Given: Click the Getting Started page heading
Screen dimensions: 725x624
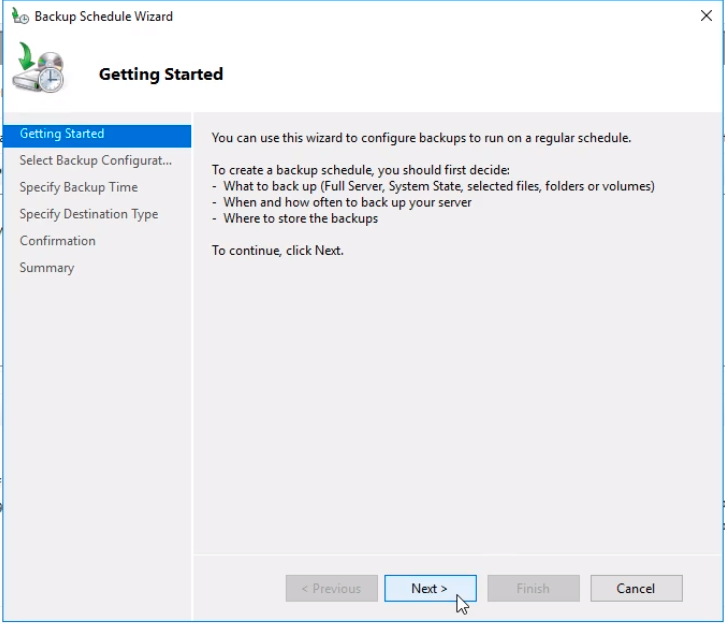Looking at the screenshot, I should tap(161, 74).
